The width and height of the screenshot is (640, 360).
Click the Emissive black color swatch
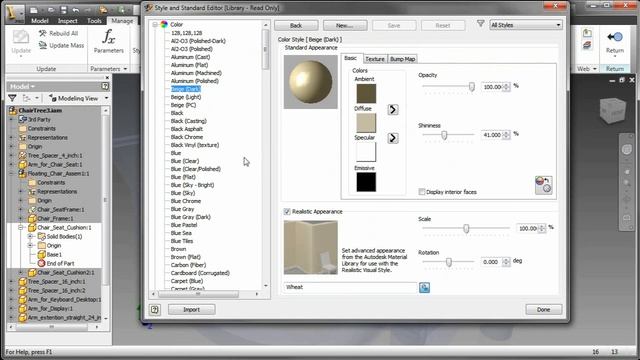(x=366, y=182)
